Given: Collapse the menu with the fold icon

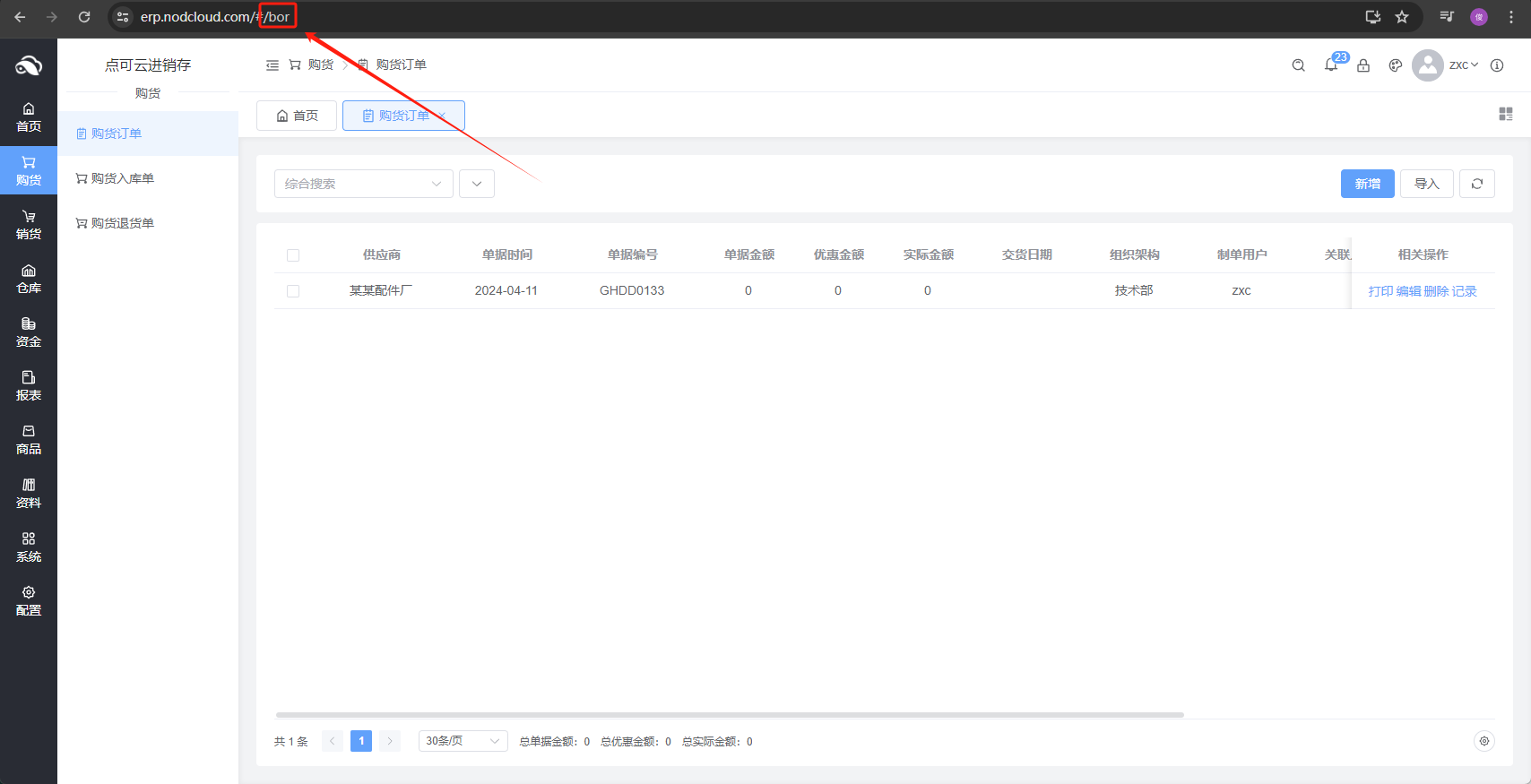Looking at the screenshot, I should point(272,65).
